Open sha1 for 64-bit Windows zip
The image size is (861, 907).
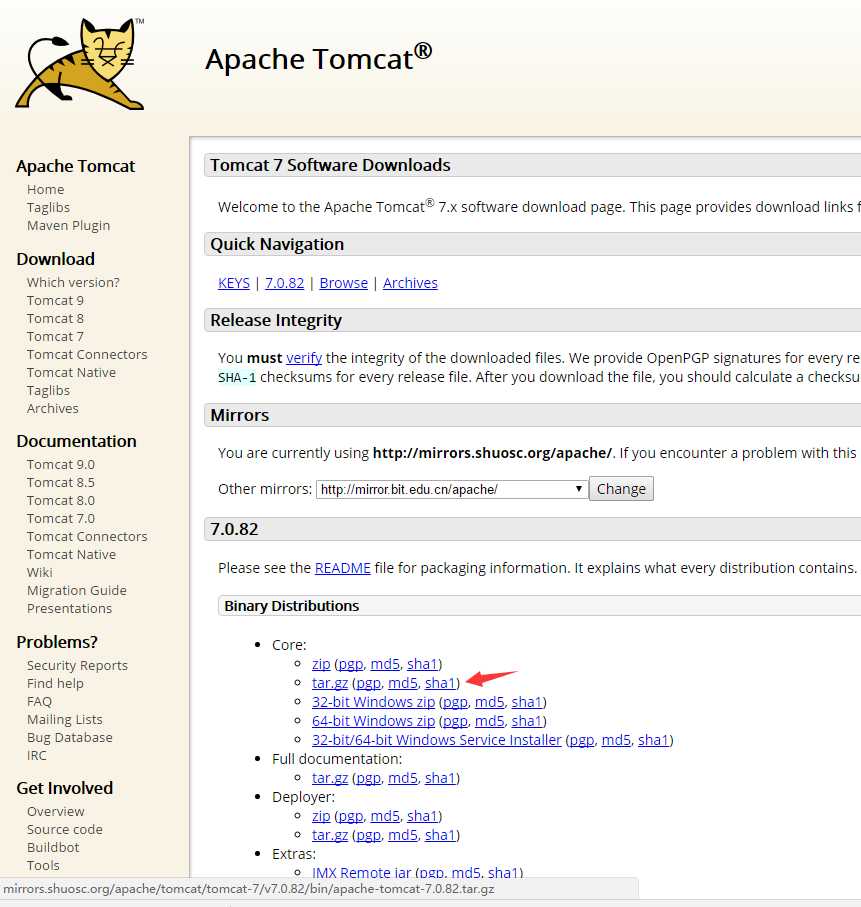pyautogui.click(x=527, y=721)
